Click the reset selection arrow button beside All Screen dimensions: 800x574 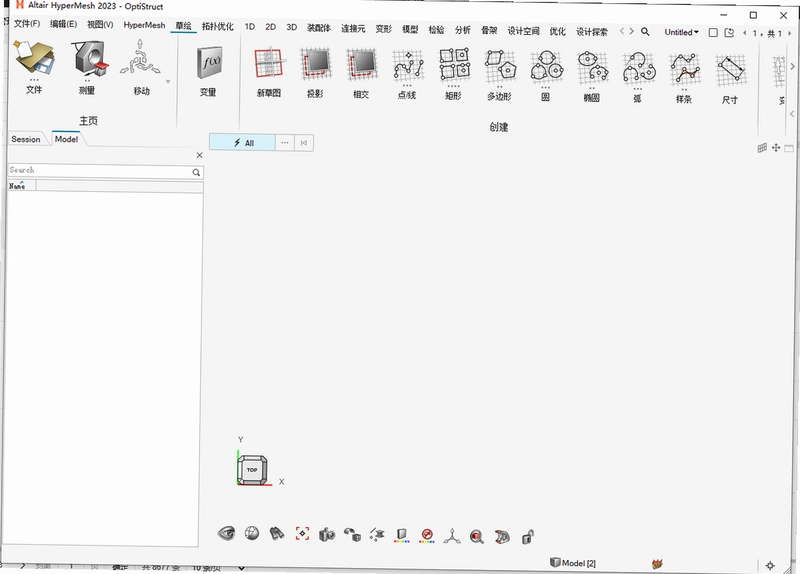[304, 143]
